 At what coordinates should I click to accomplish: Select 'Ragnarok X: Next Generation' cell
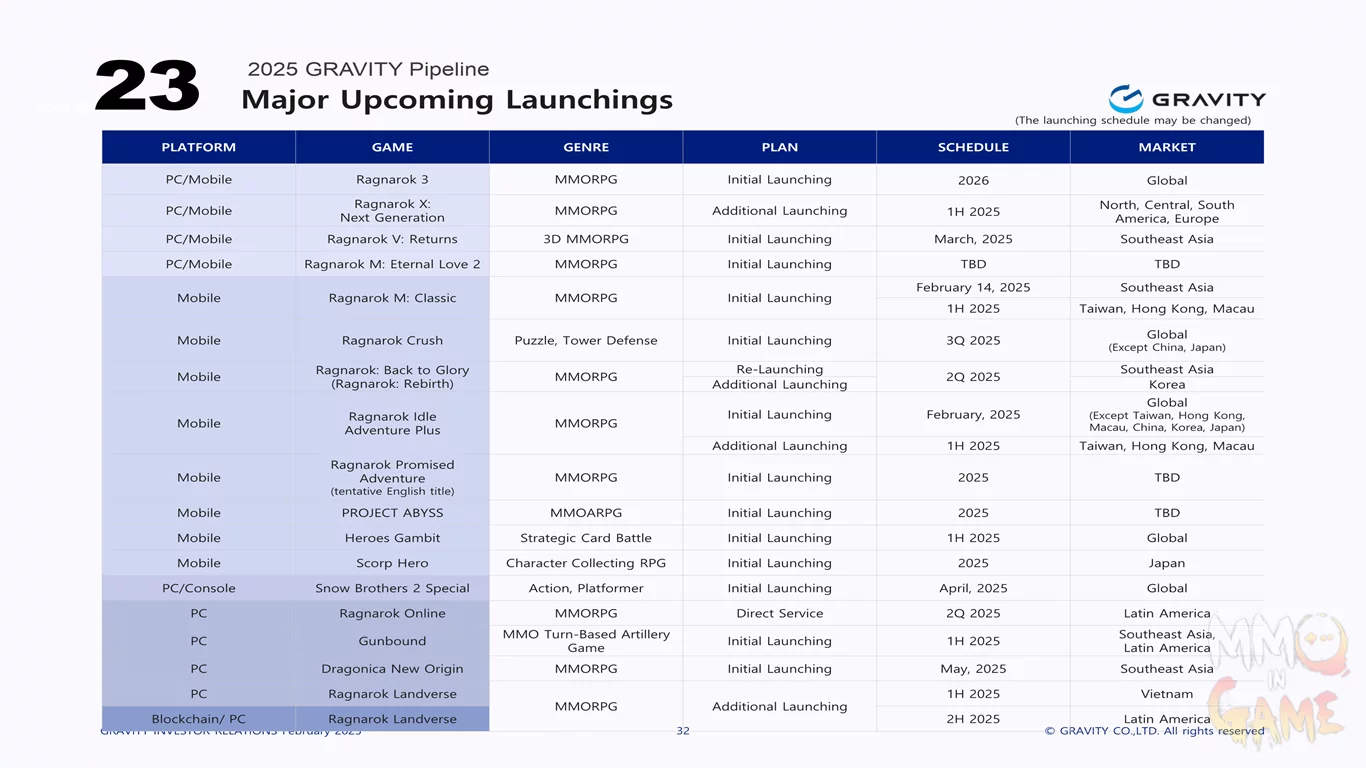tap(392, 211)
